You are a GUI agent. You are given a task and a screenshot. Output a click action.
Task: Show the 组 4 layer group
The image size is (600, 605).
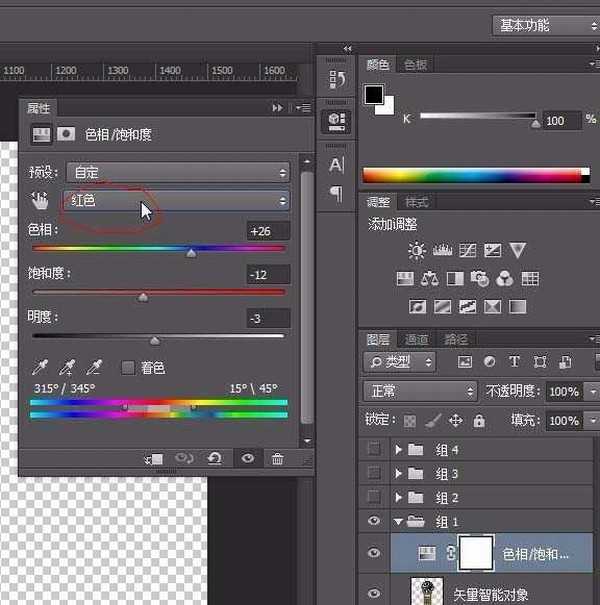(x=375, y=449)
